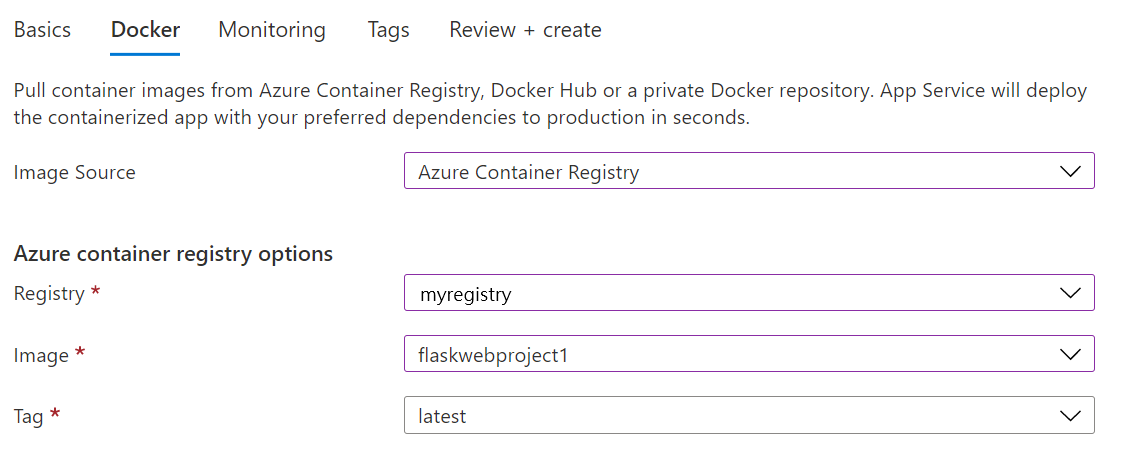Image resolution: width=1139 pixels, height=474 pixels.
Task: Click the chevron icon beside myregistry
Action: [1070, 293]
